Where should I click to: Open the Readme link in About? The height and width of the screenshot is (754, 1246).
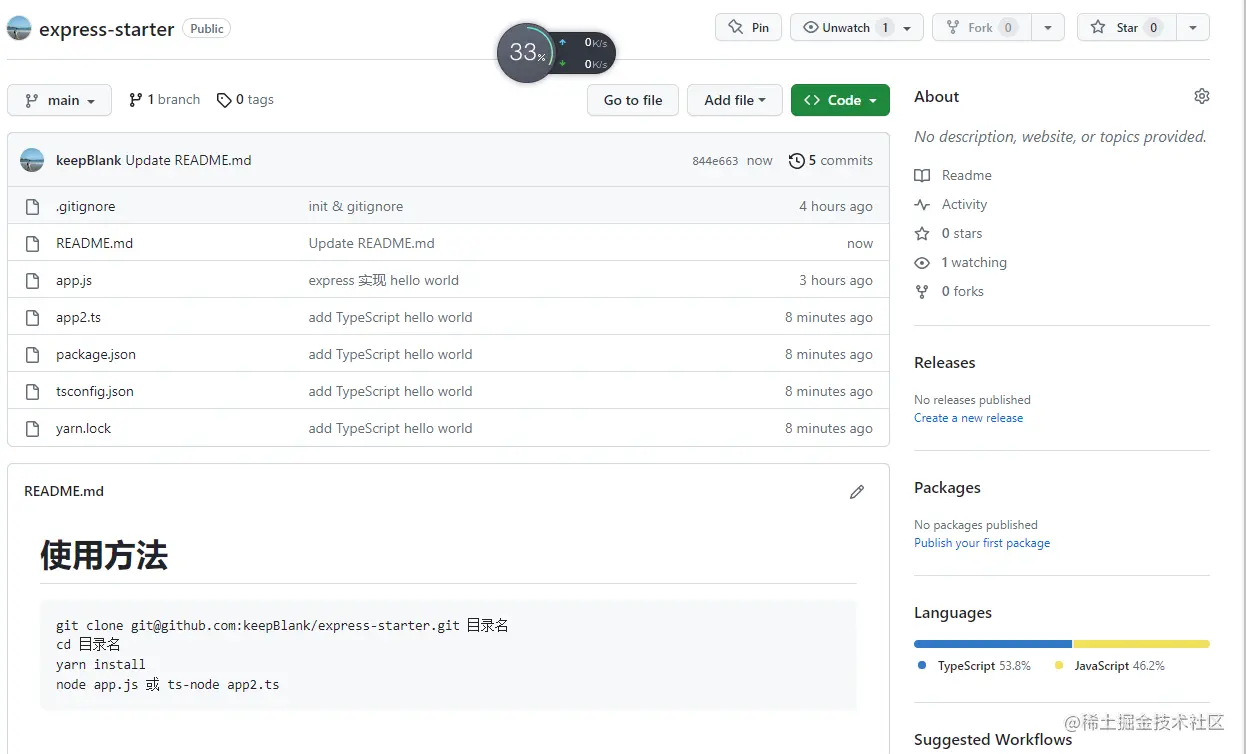tap(967, 175)
